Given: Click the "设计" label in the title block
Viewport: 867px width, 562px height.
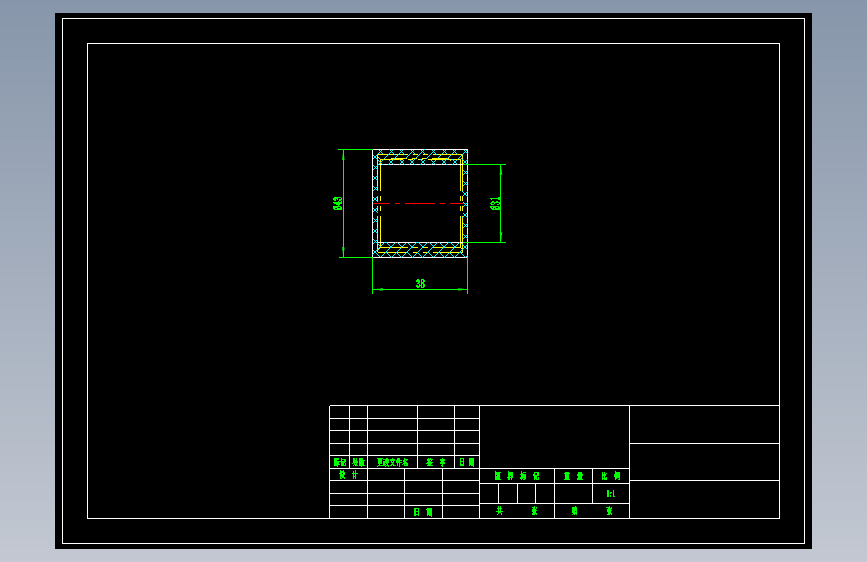Looking at the screenshot, I should (348, 475).
